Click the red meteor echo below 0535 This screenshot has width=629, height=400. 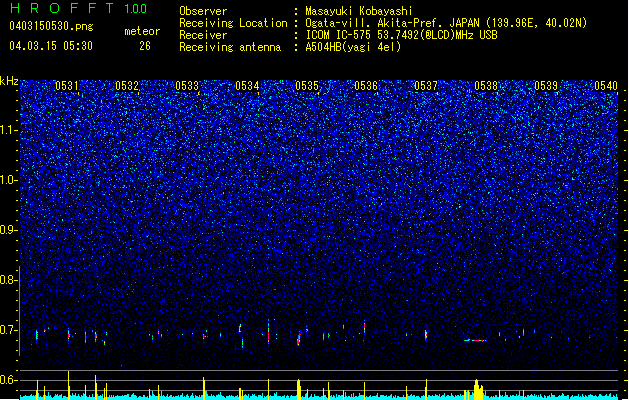(x=298, y=339)
